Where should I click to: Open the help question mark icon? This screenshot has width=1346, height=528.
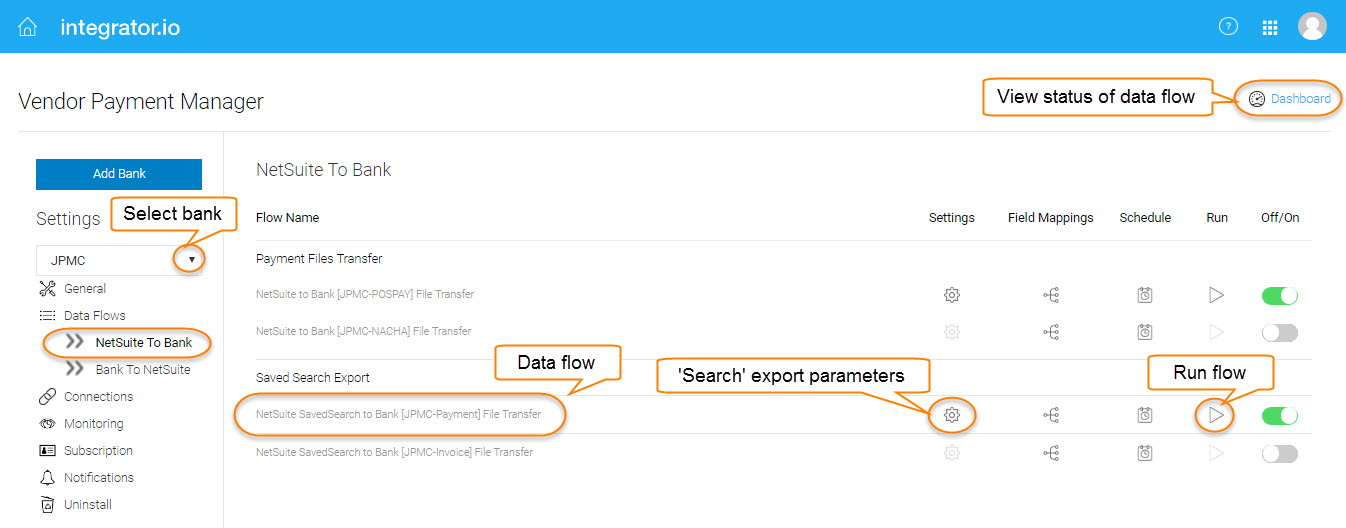tap(1228, 27)
